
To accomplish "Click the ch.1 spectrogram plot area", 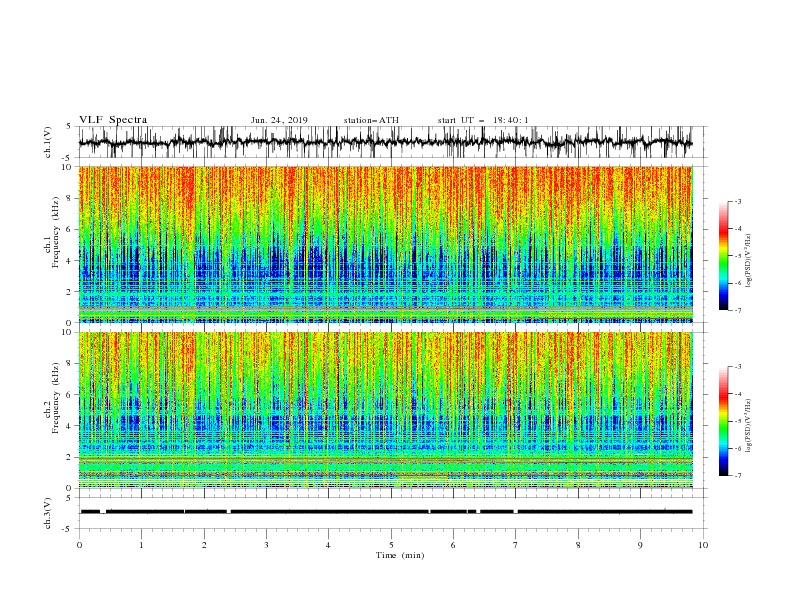I will [386, 244].
